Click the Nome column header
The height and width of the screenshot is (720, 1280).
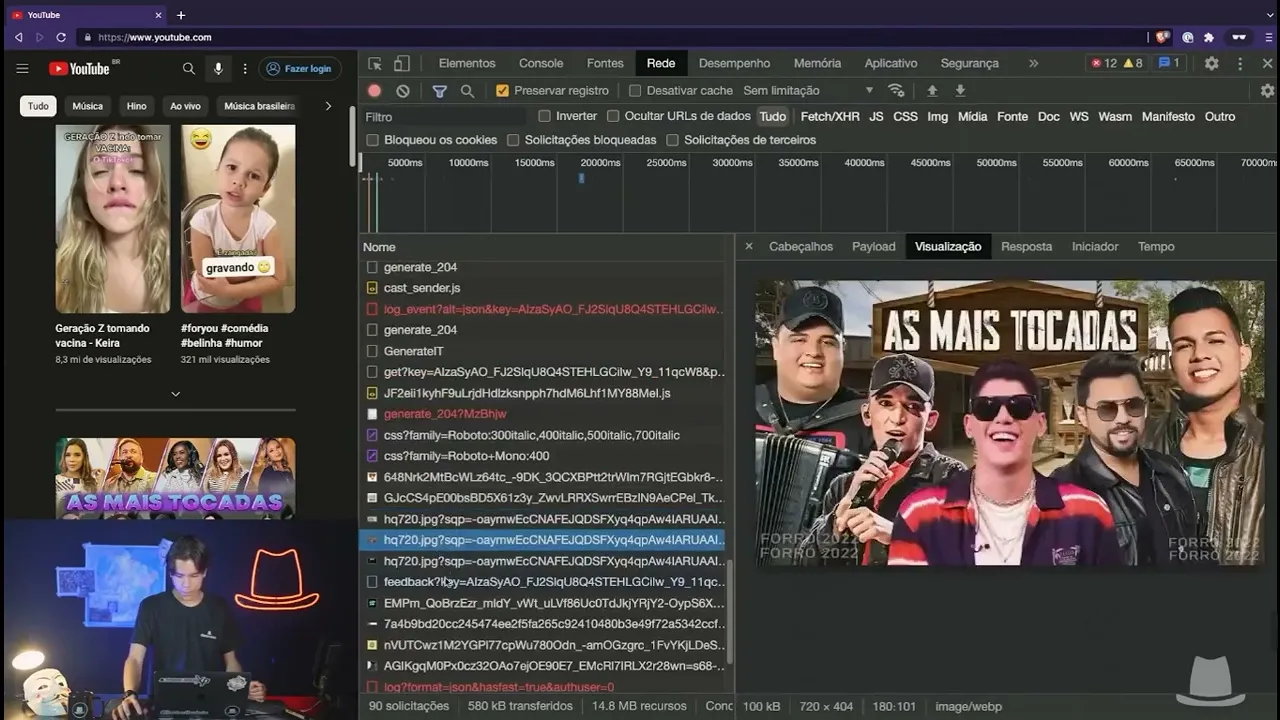[x=546, y=246]
